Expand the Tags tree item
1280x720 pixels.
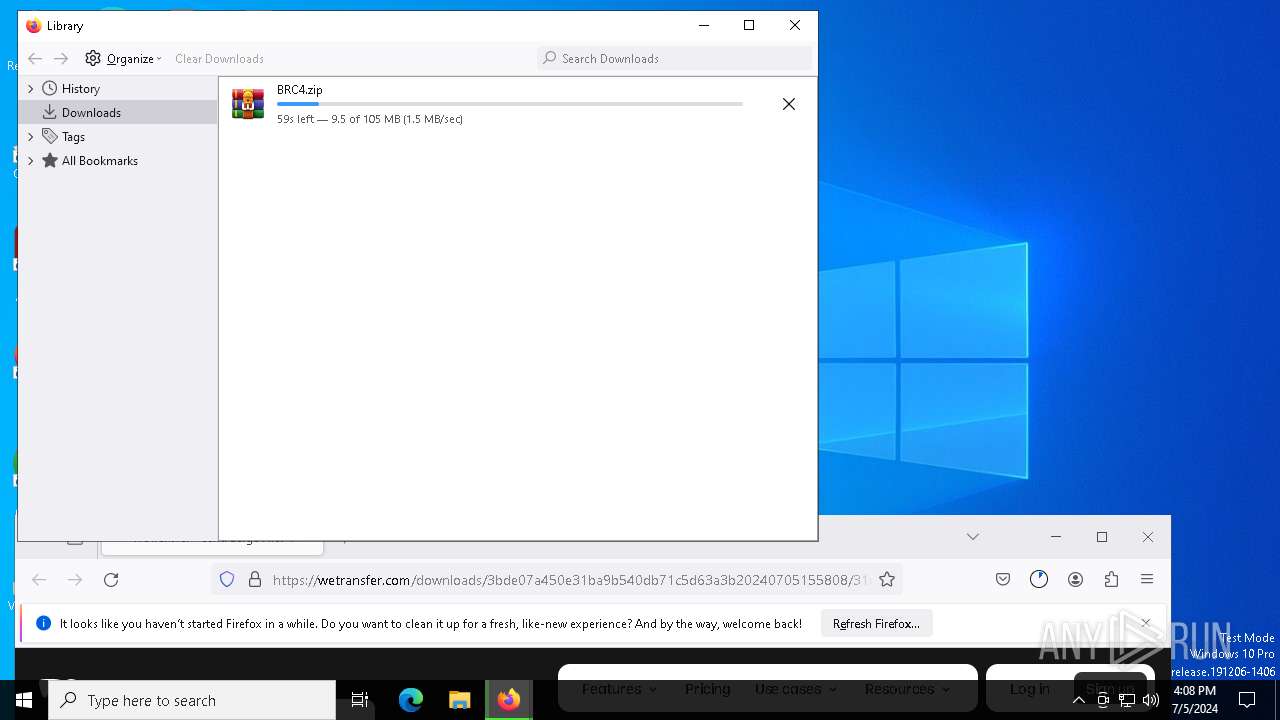point(31,137)
